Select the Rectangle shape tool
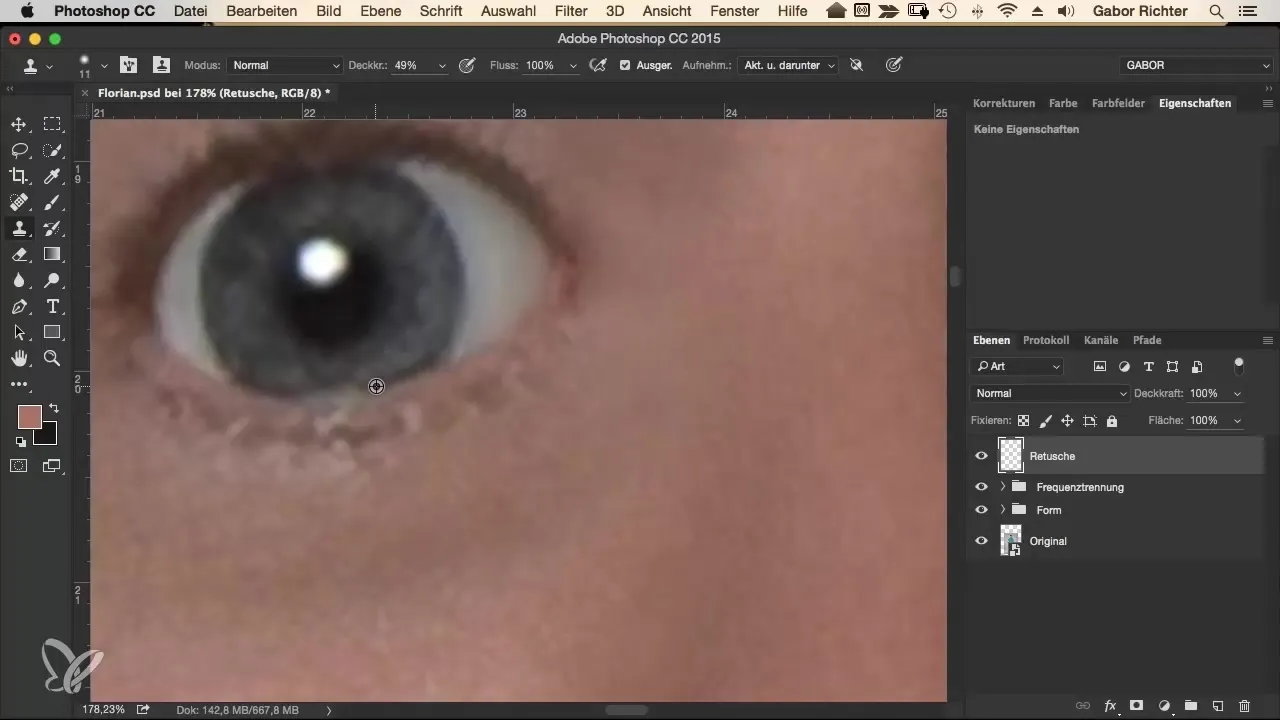This screenshot has height=720, width=1280. coord(52,333)
